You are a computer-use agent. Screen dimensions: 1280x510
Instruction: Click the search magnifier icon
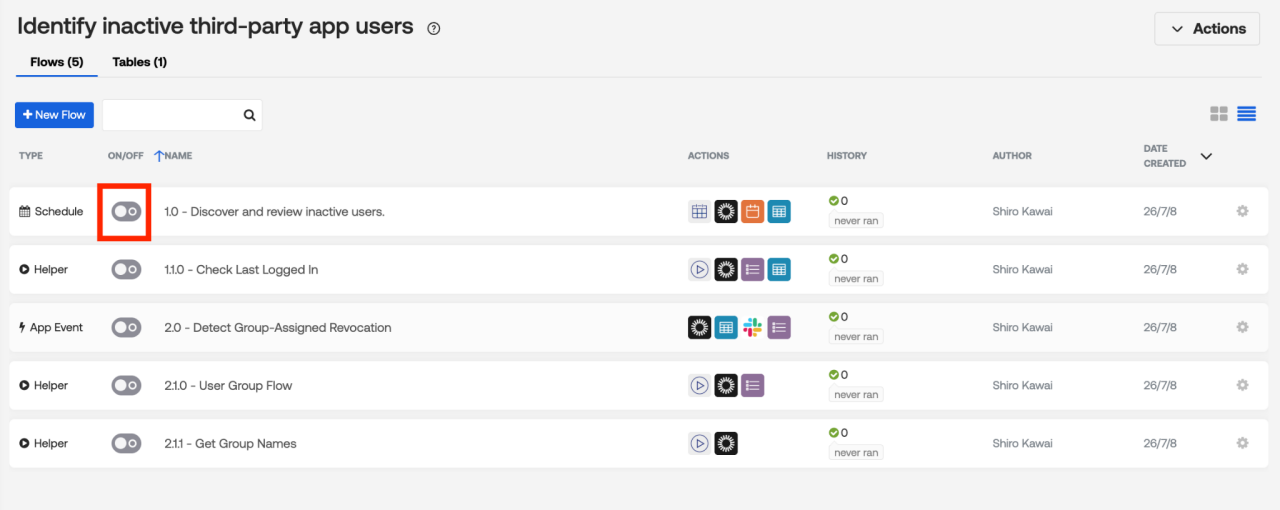(x=250, y=115)
